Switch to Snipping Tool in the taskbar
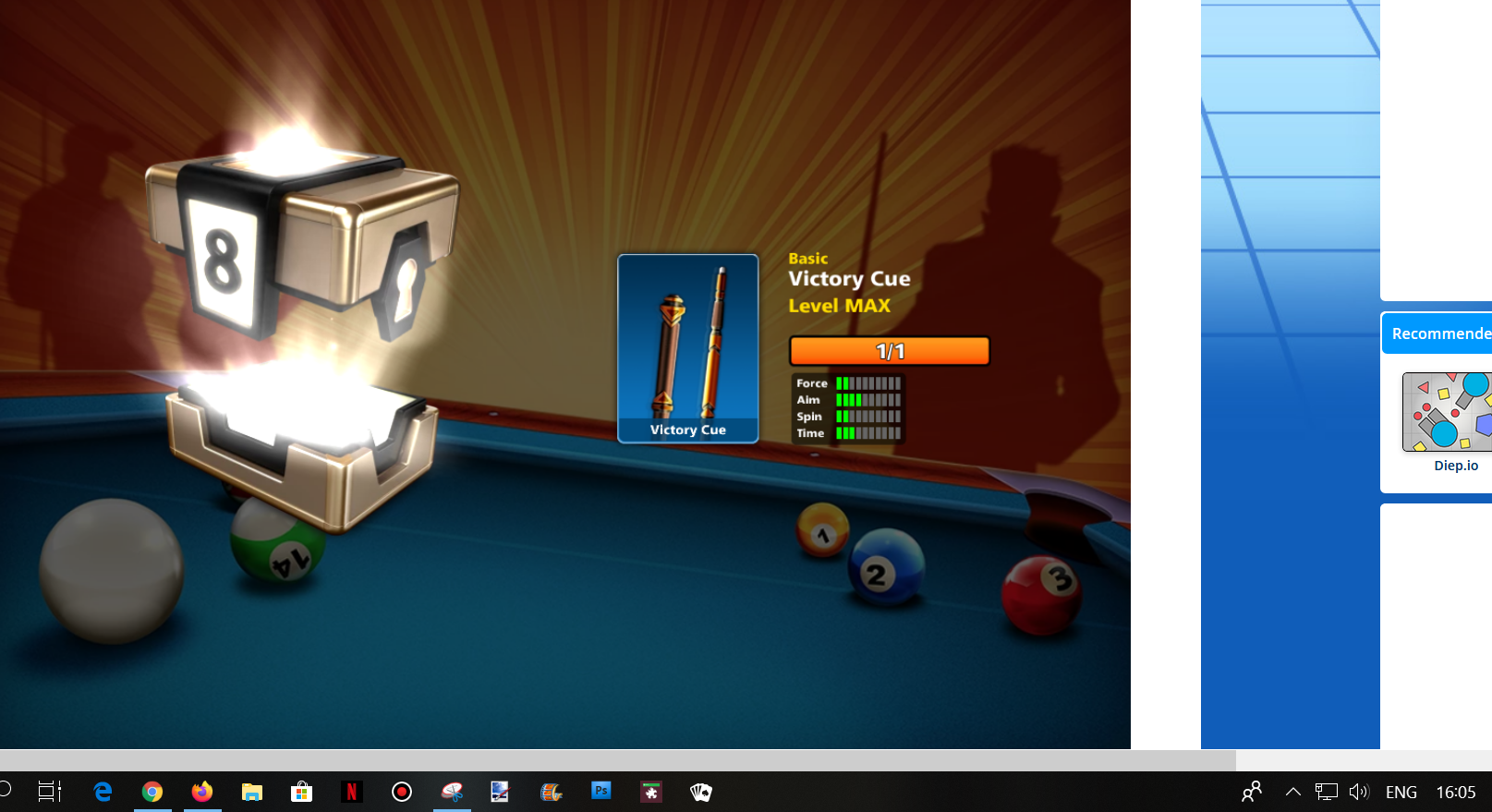 [x=452, y=792]
